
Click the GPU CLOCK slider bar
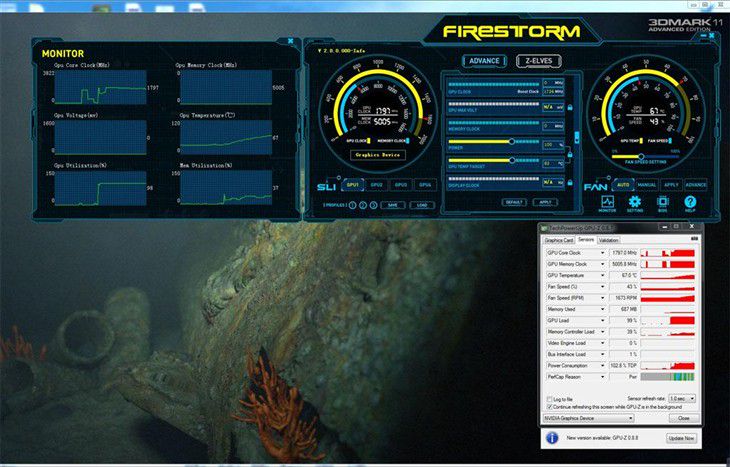(493, 85)
